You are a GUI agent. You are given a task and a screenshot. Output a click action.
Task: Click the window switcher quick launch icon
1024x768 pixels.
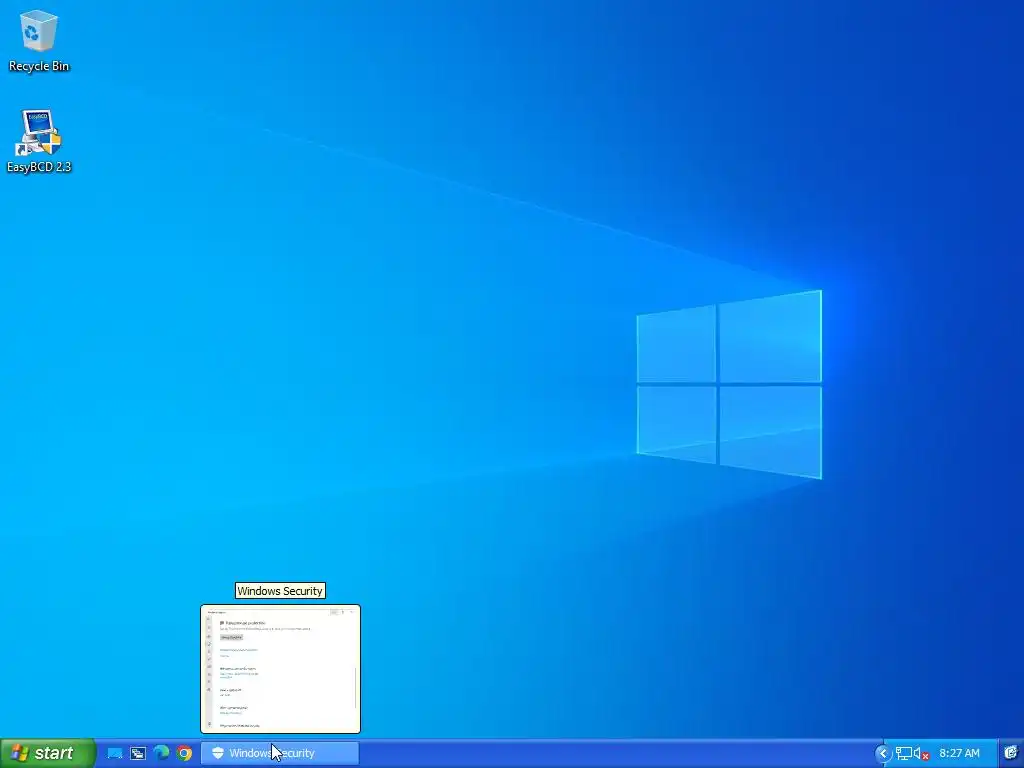[x=138, y=754]
